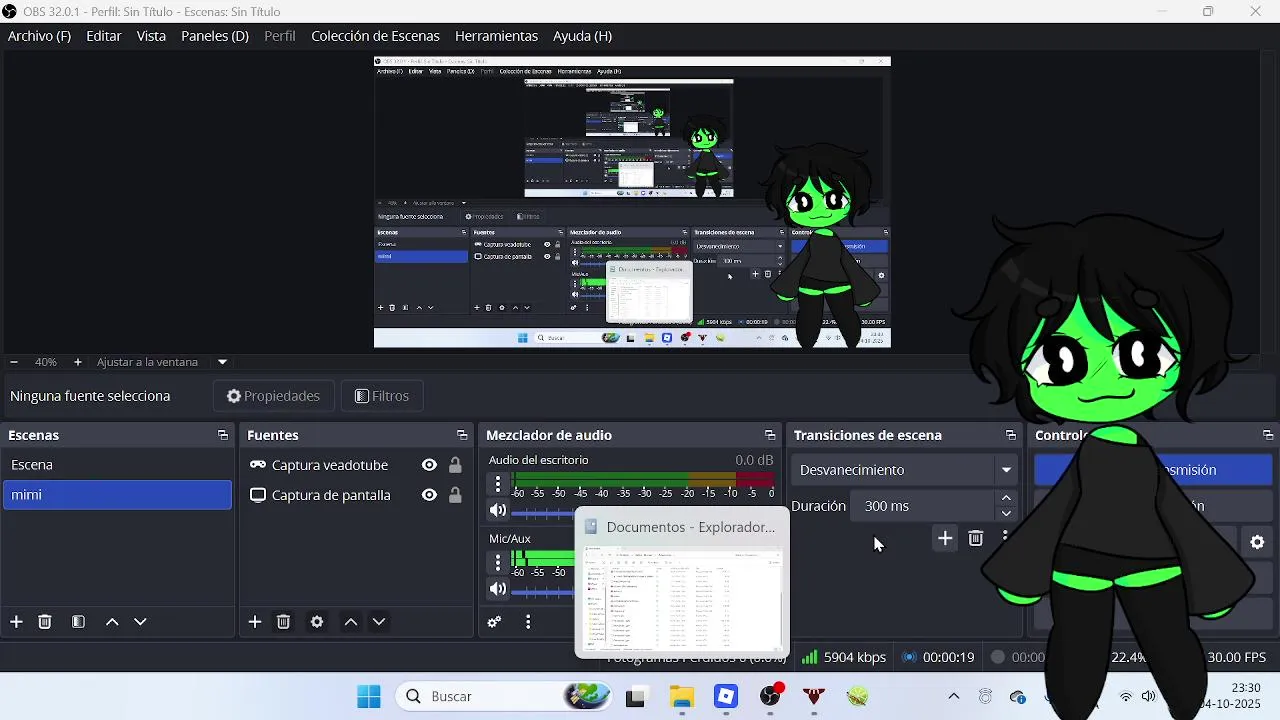Viewport: 1280px width, 720px height.
Task: Open Audio del escritorio options three-dot menu
Action: (x=498, y=484)
